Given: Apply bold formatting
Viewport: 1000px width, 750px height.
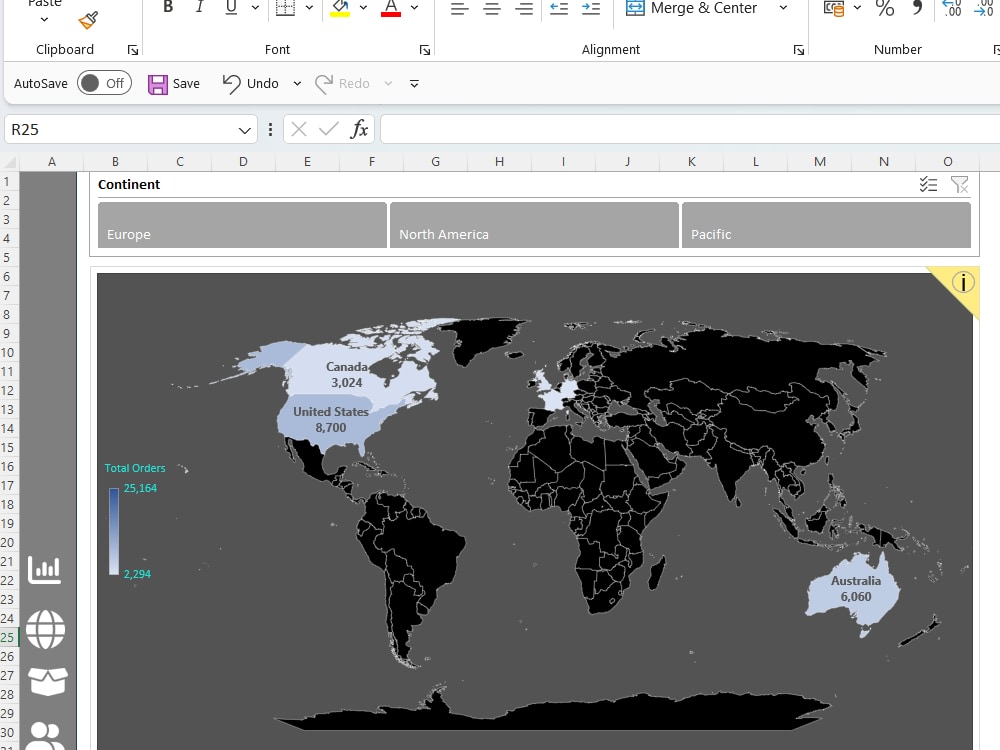Looking at the screenshot, I should (168, 7).
